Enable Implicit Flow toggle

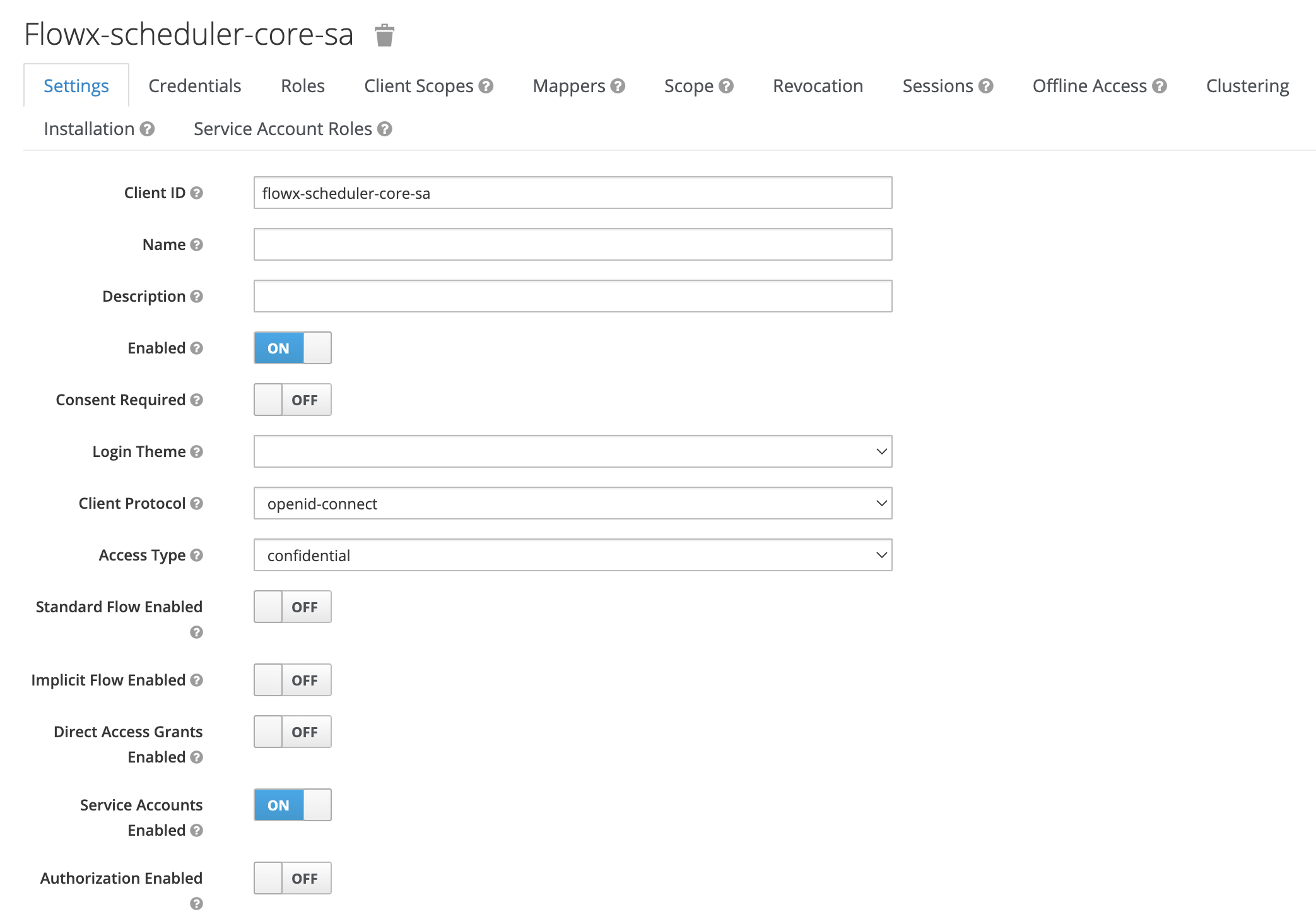[293, 680]
